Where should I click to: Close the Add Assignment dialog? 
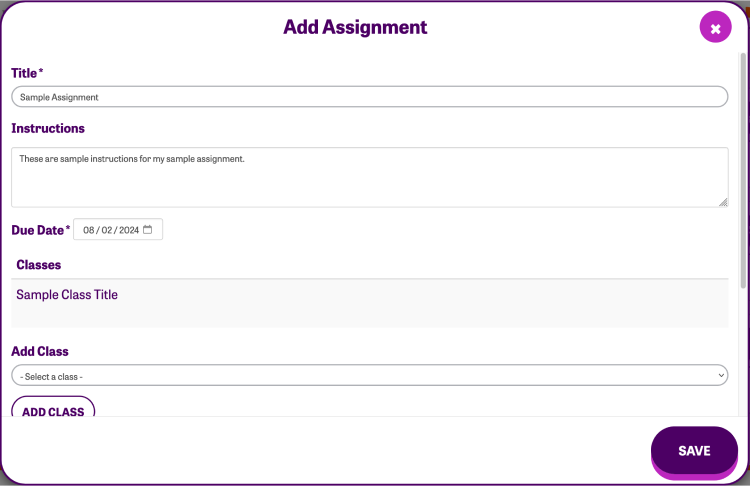pyautogui.click(x=715, y=27)
